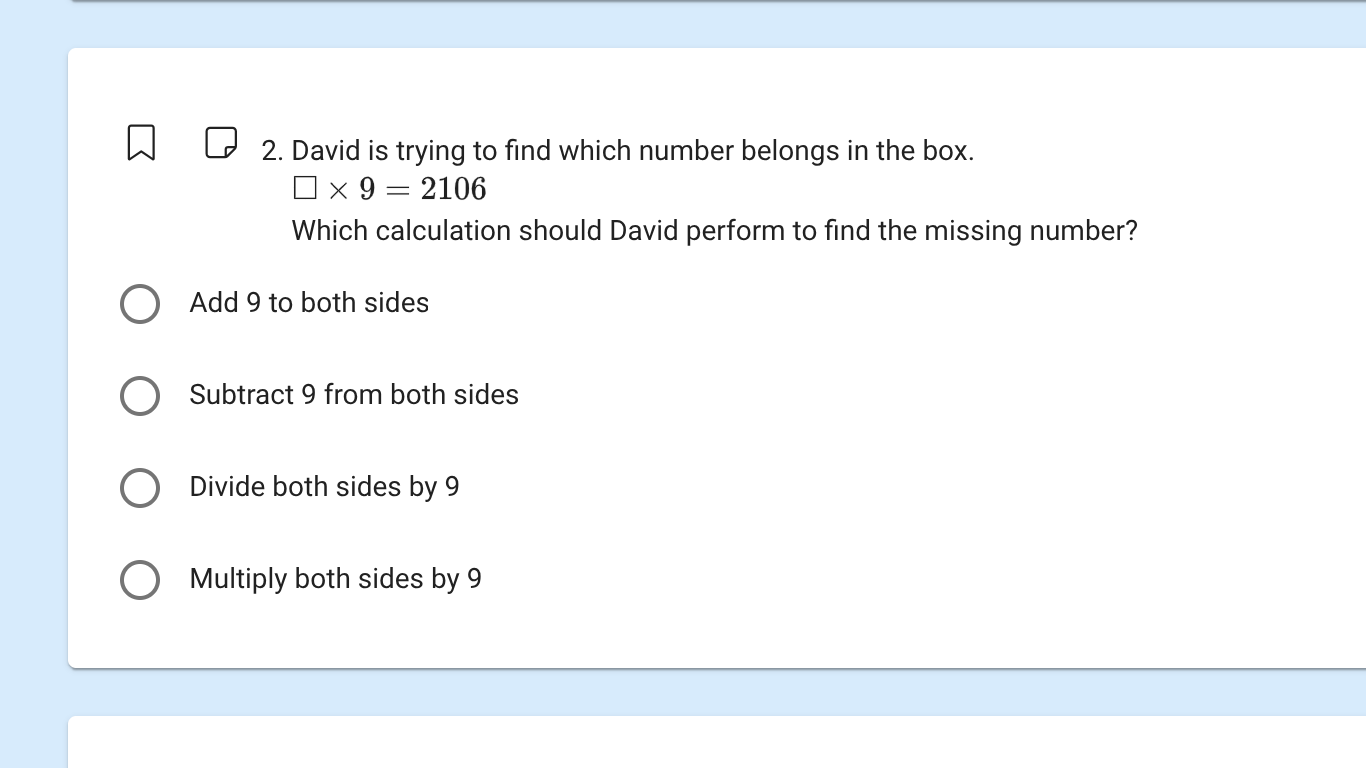This screenshot has width=1366, height=768.
Task: Click the first answer's circle selector
Action: (140, 304)
